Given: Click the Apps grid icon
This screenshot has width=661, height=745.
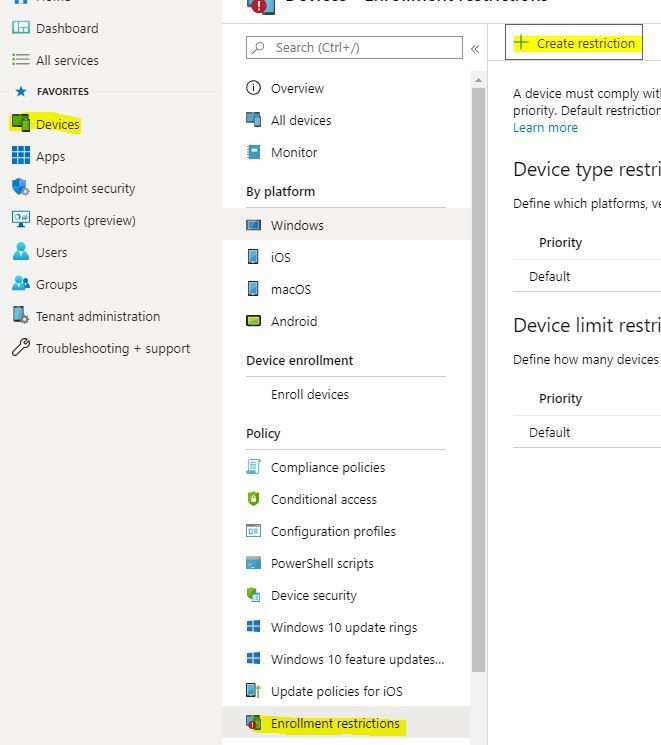Looking at the screenshot, I should click(20, 155).
